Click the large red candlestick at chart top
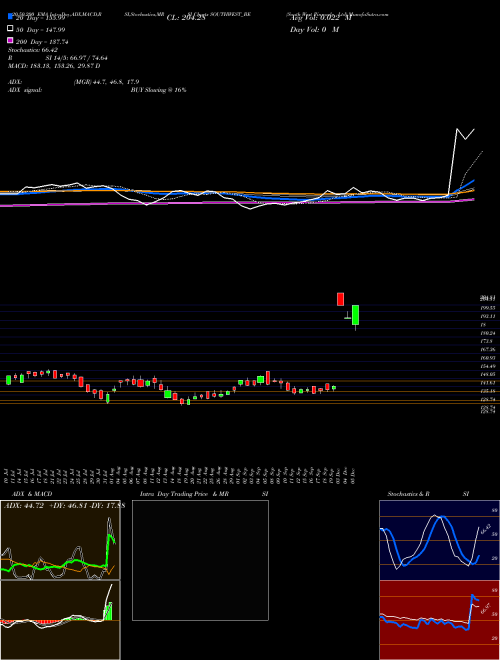This screenshot has width=500, height=660. pyautogui.click(x=340, y=299)
